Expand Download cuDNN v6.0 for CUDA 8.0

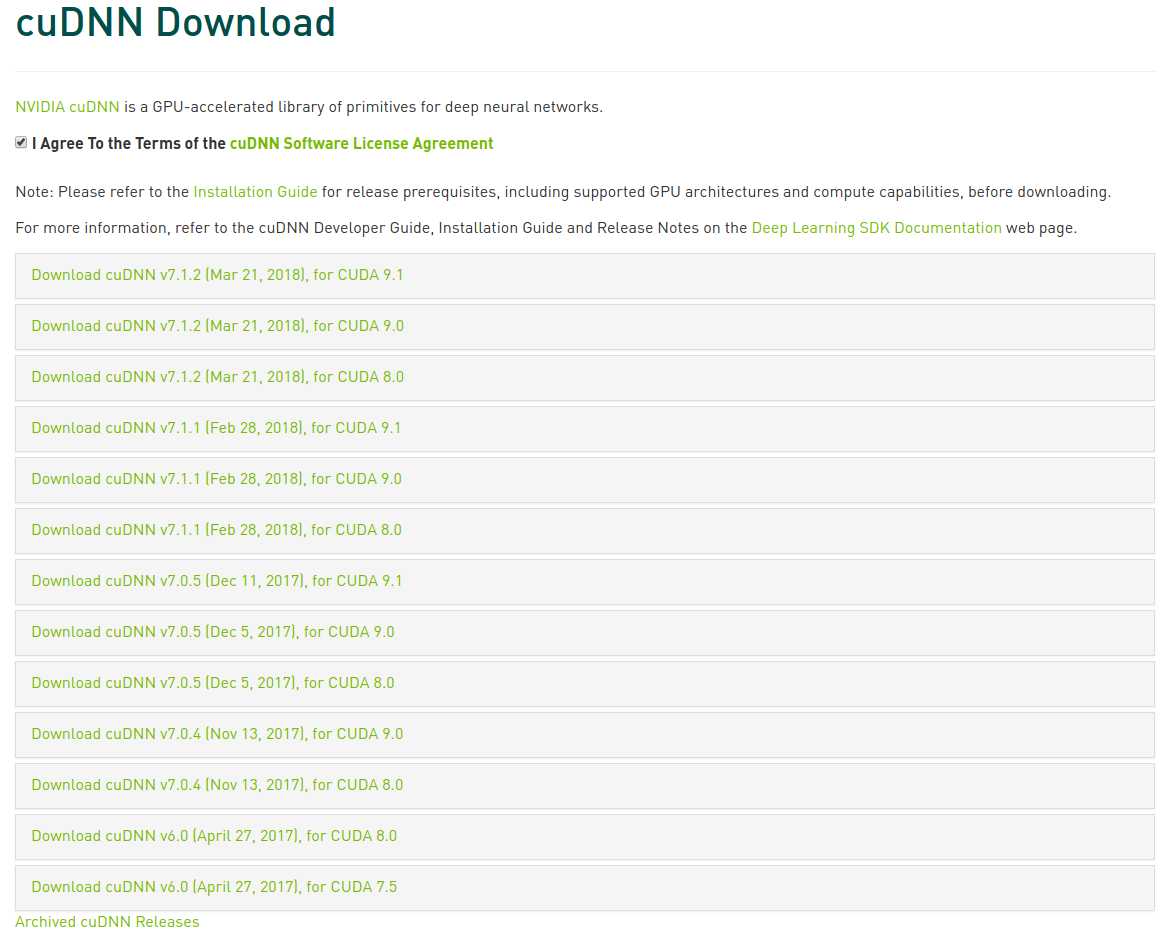(584, 836)
